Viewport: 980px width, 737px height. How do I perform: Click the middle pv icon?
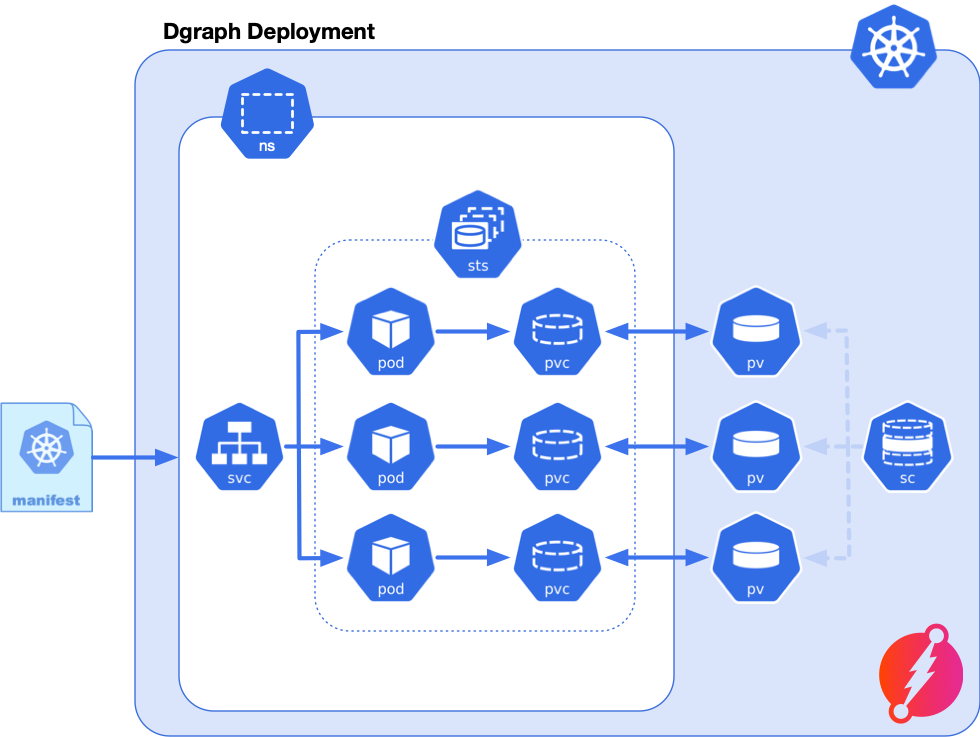click(x=756, y=448)
